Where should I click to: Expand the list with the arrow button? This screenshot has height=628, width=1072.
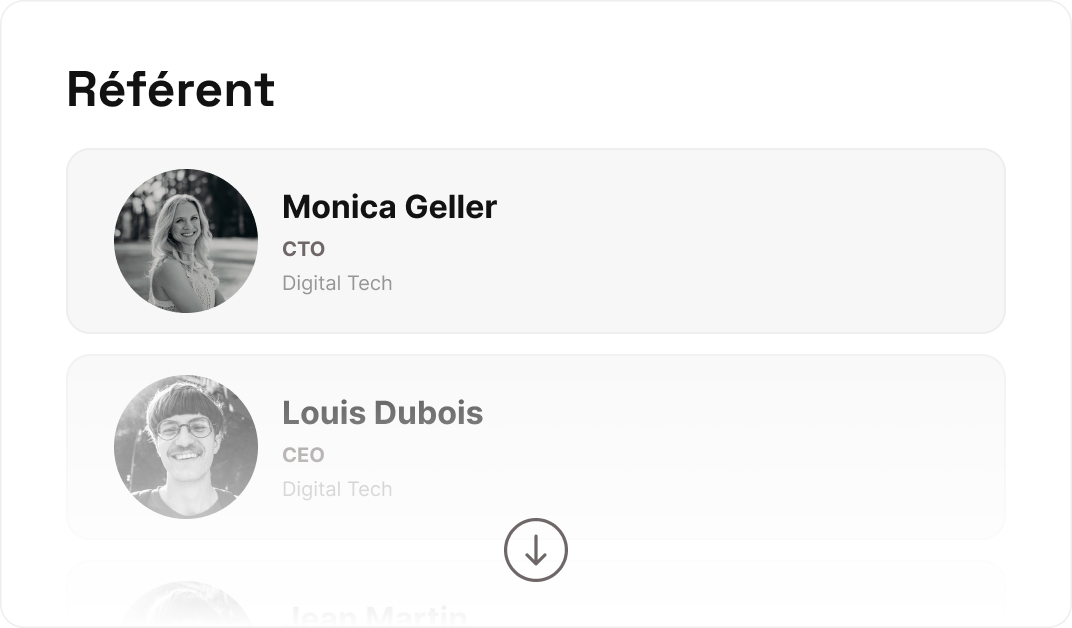535,550
